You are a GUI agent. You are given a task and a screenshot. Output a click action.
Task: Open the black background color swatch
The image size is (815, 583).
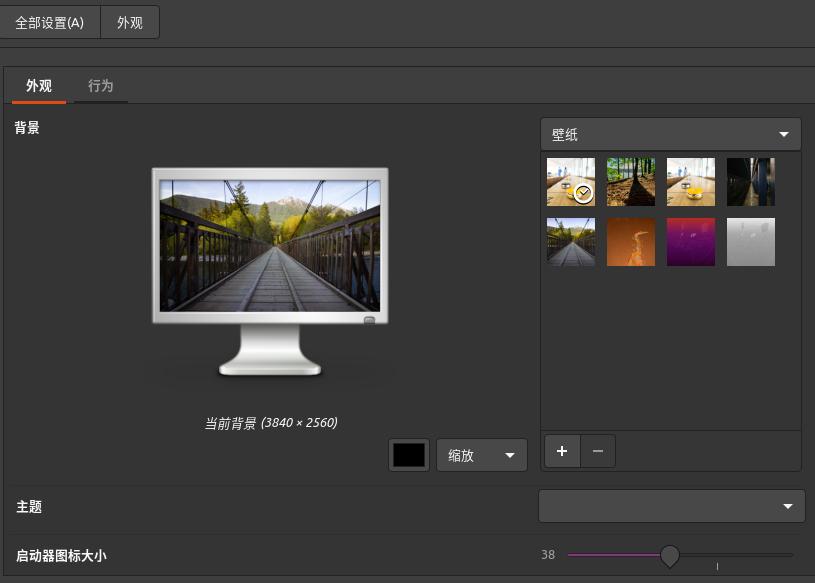[408, 454]
